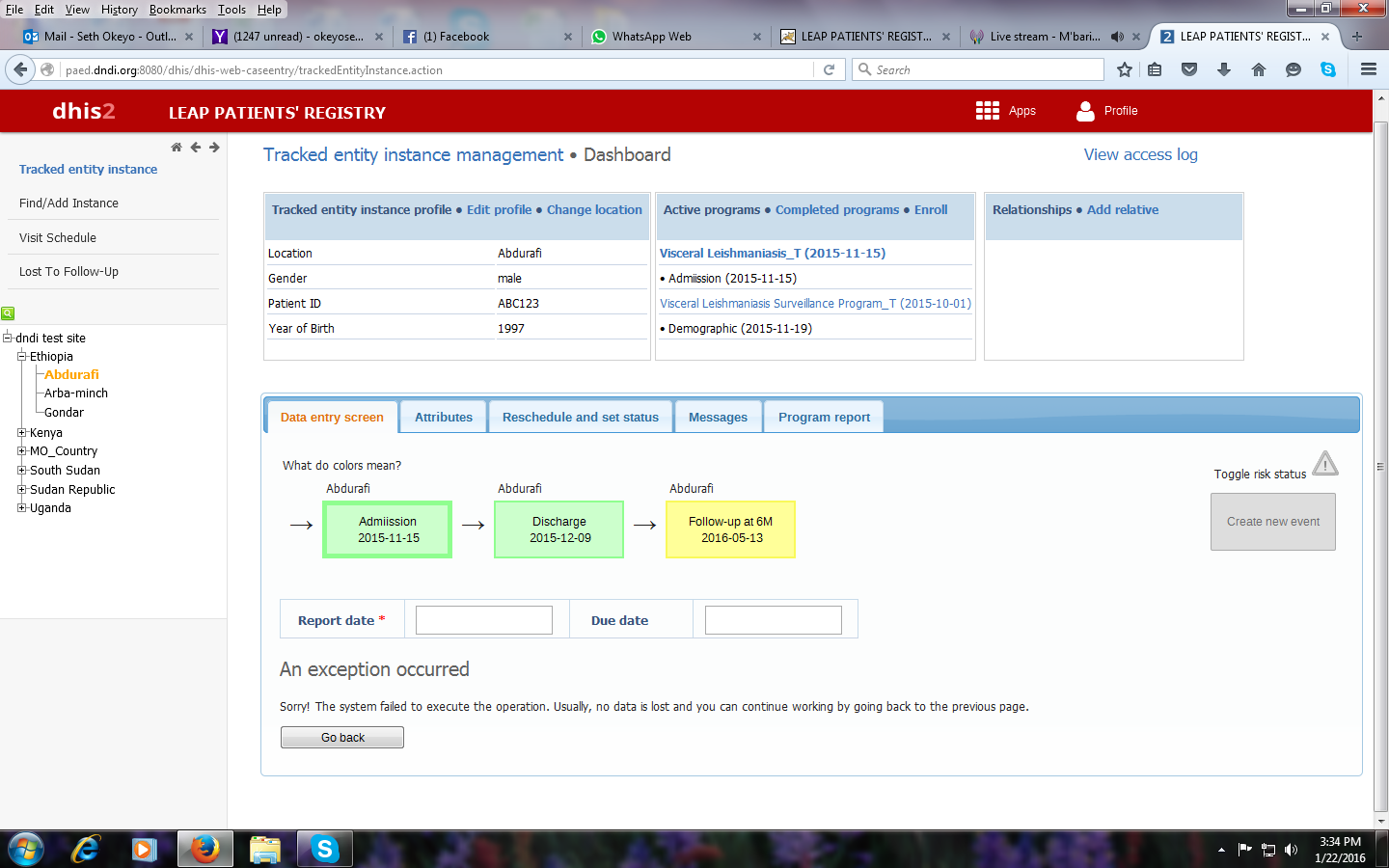Open the user Profile icon
Image resolution: width=1389 pixels, height=868 pixels.
tap(1085, 111)
